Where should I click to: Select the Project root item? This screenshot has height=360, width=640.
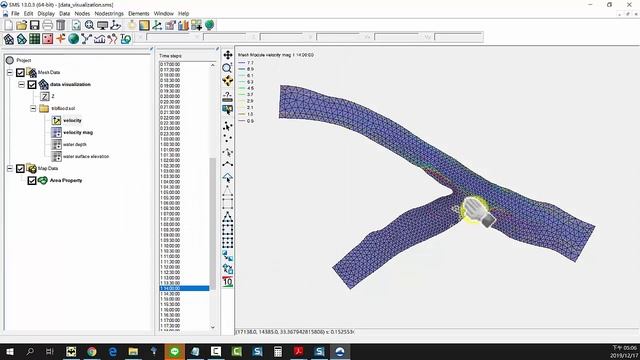24,60
